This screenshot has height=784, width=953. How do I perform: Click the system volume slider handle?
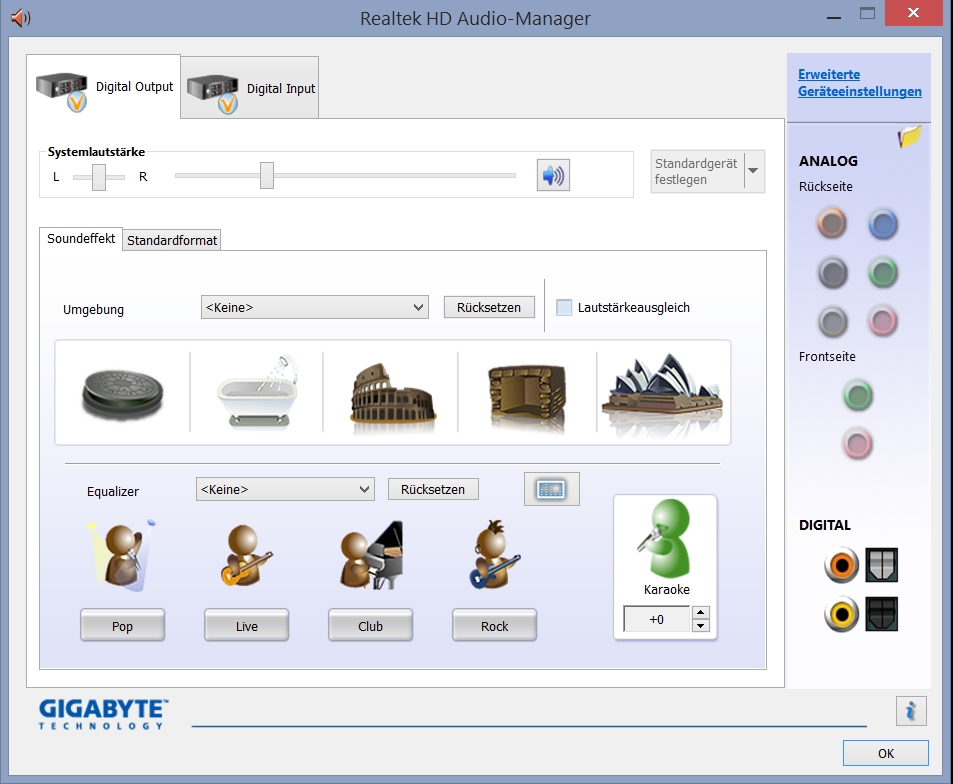pos(267,176)
